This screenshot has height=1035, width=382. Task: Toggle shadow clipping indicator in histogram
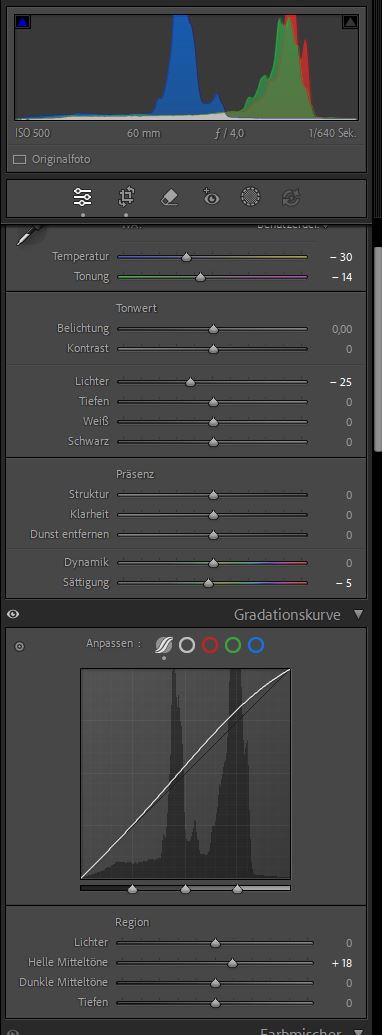[23, 22]
